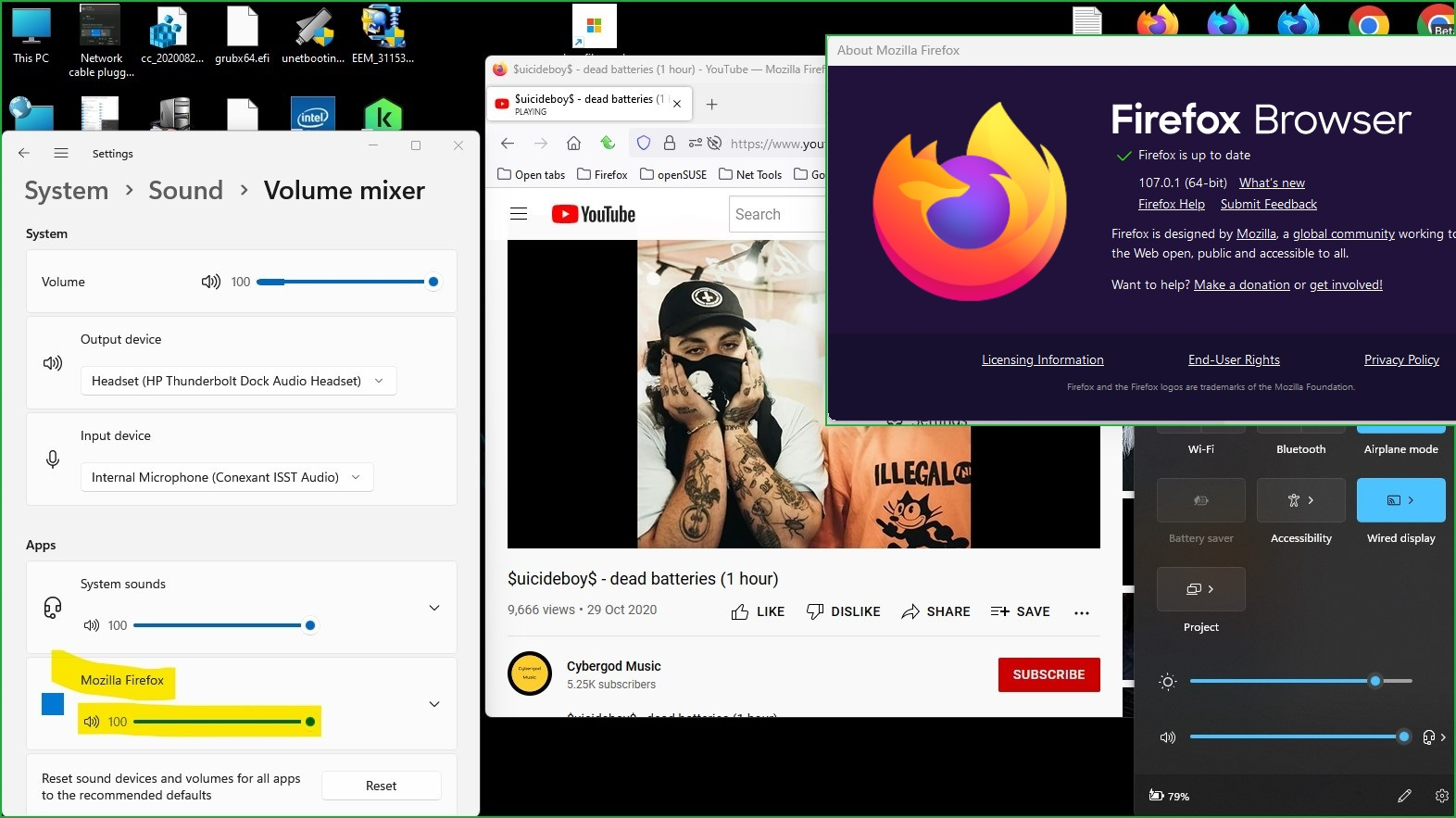Edit quick settings with the pencil icon
1456x818 pixels.
pyautogui.click(x=1404, y=795)
